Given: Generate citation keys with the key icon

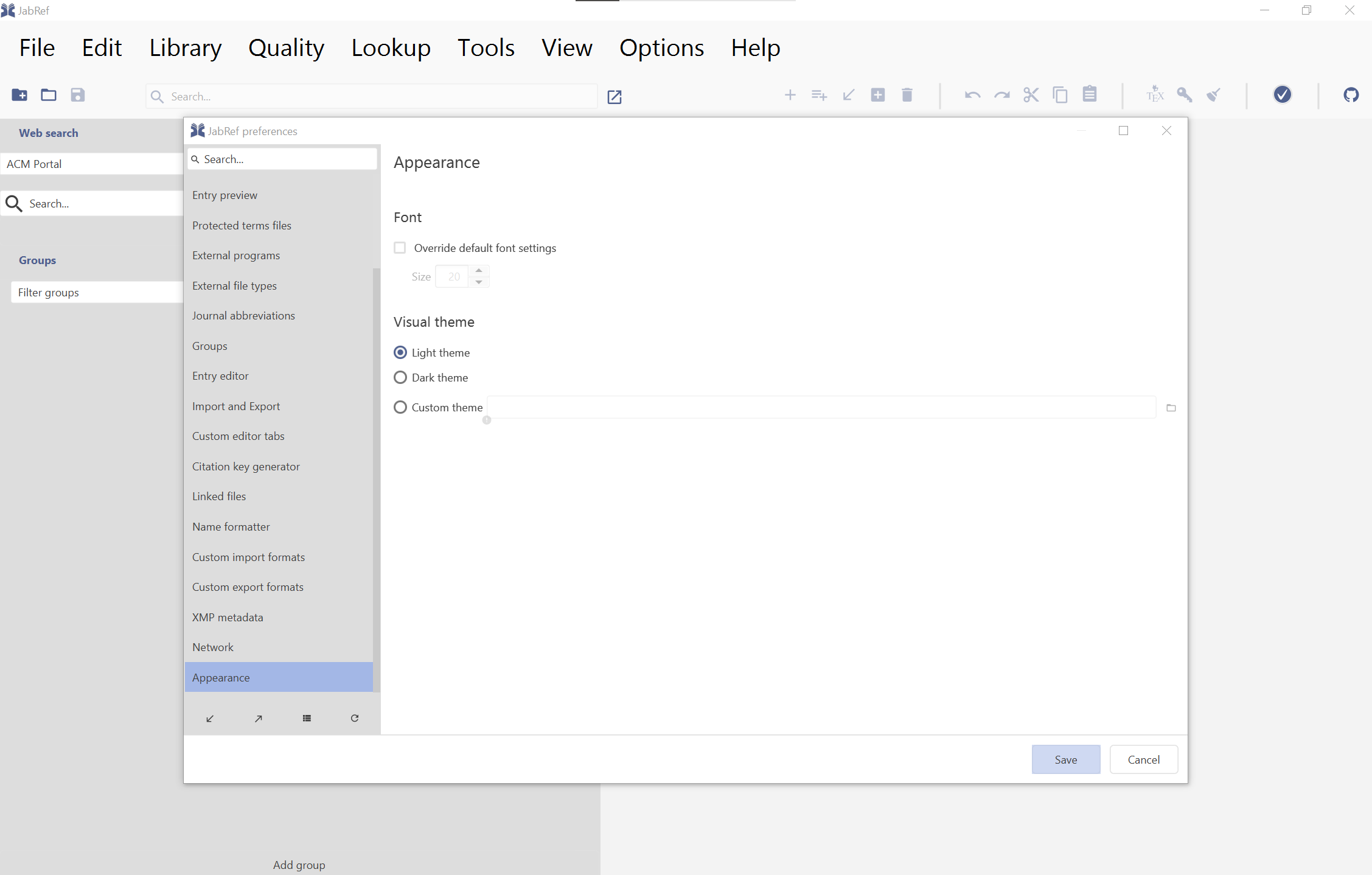Looking at the screenshot, I should pos(1184,95).
